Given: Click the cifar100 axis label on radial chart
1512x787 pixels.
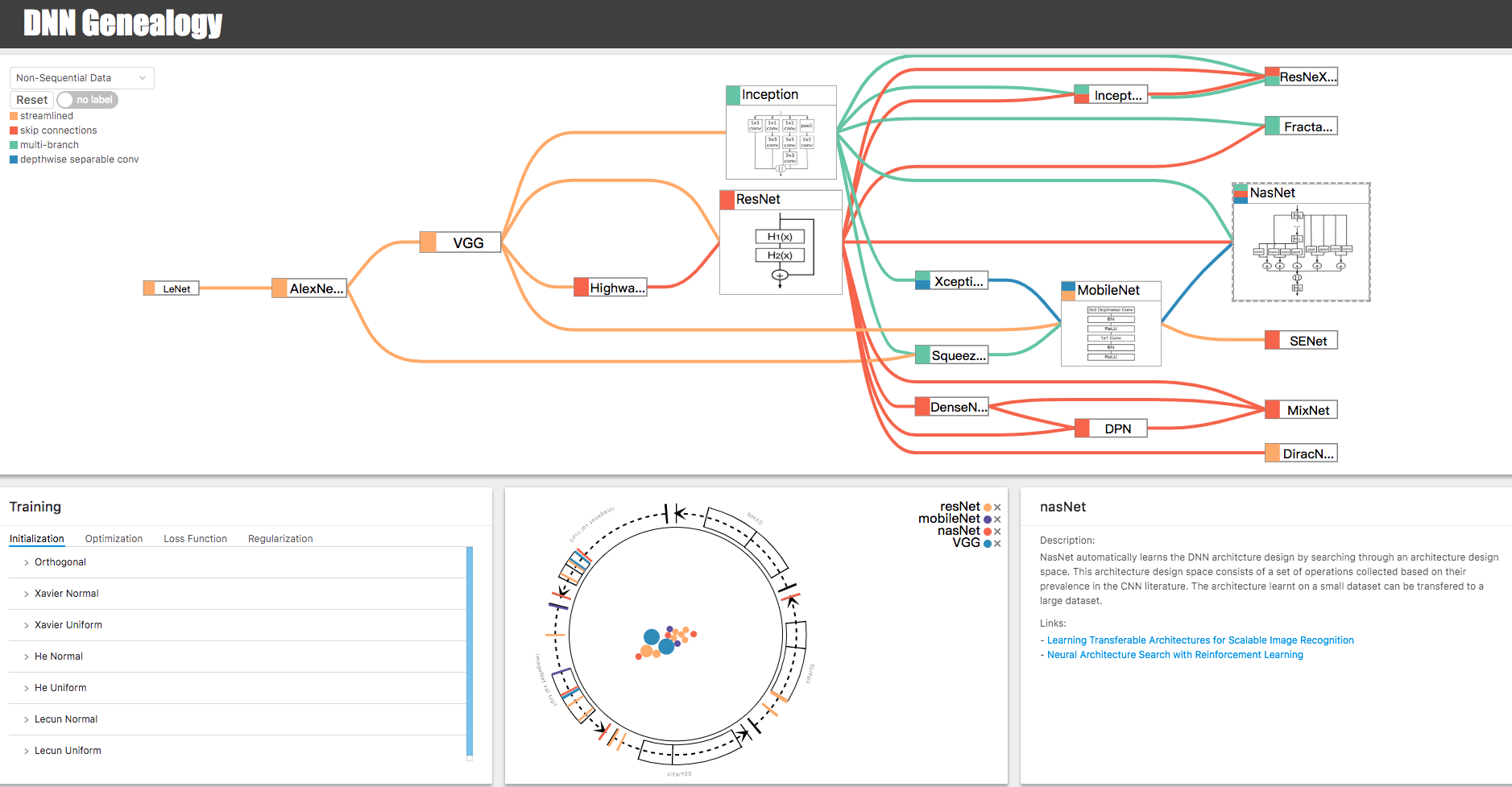Looking at the screenshot, I should point(679,774).
